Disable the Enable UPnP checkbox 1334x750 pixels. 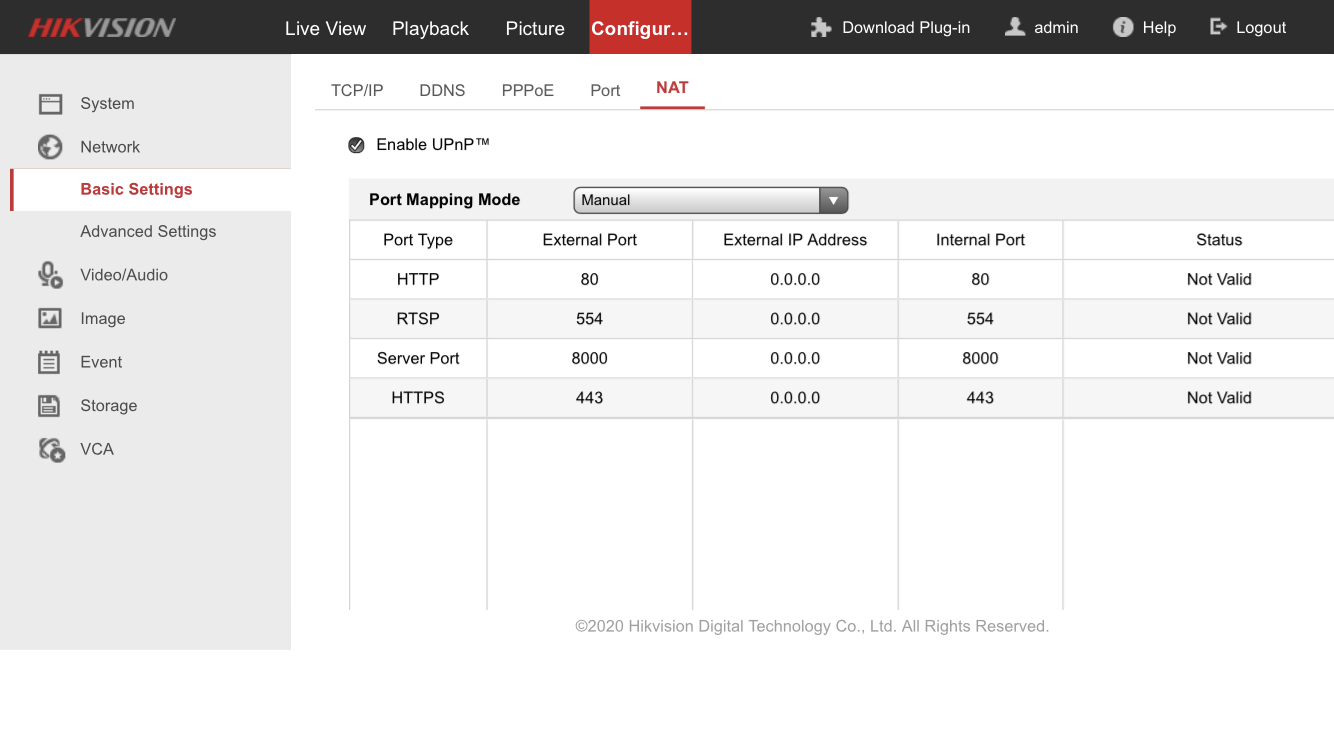(x=356, y=146)
